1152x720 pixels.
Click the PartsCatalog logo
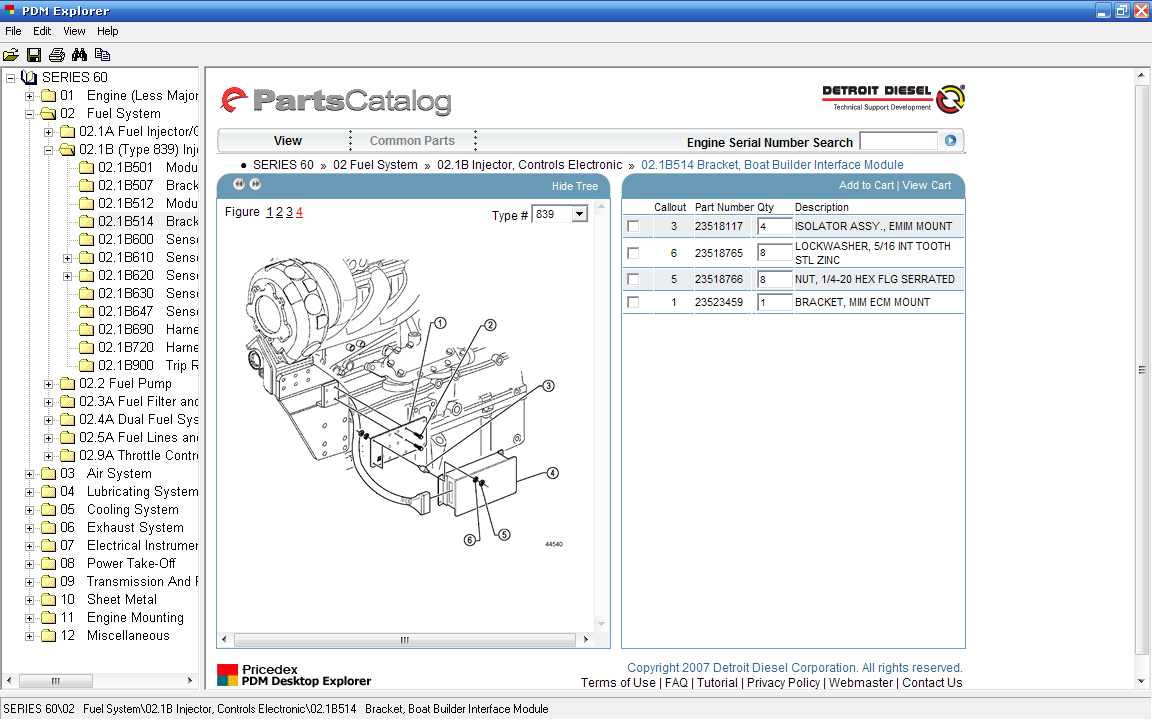336,101
